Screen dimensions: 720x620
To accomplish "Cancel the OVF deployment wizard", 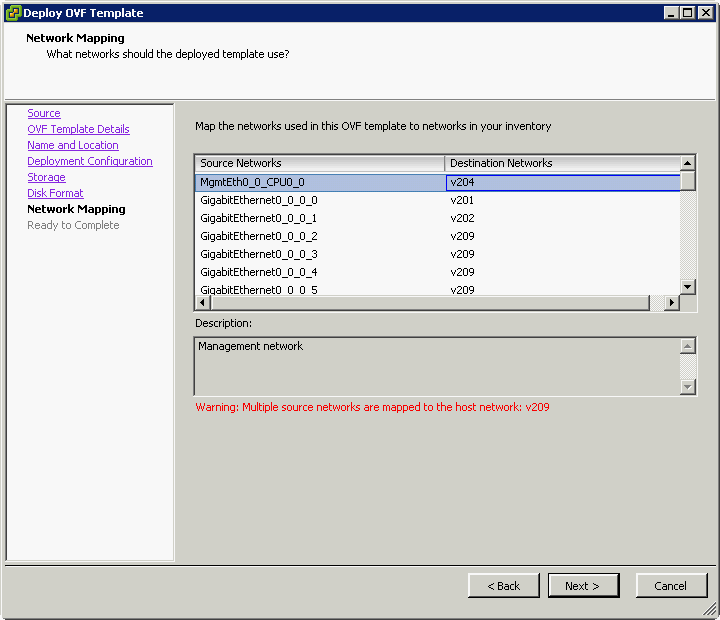I will [x=671, y=586].
